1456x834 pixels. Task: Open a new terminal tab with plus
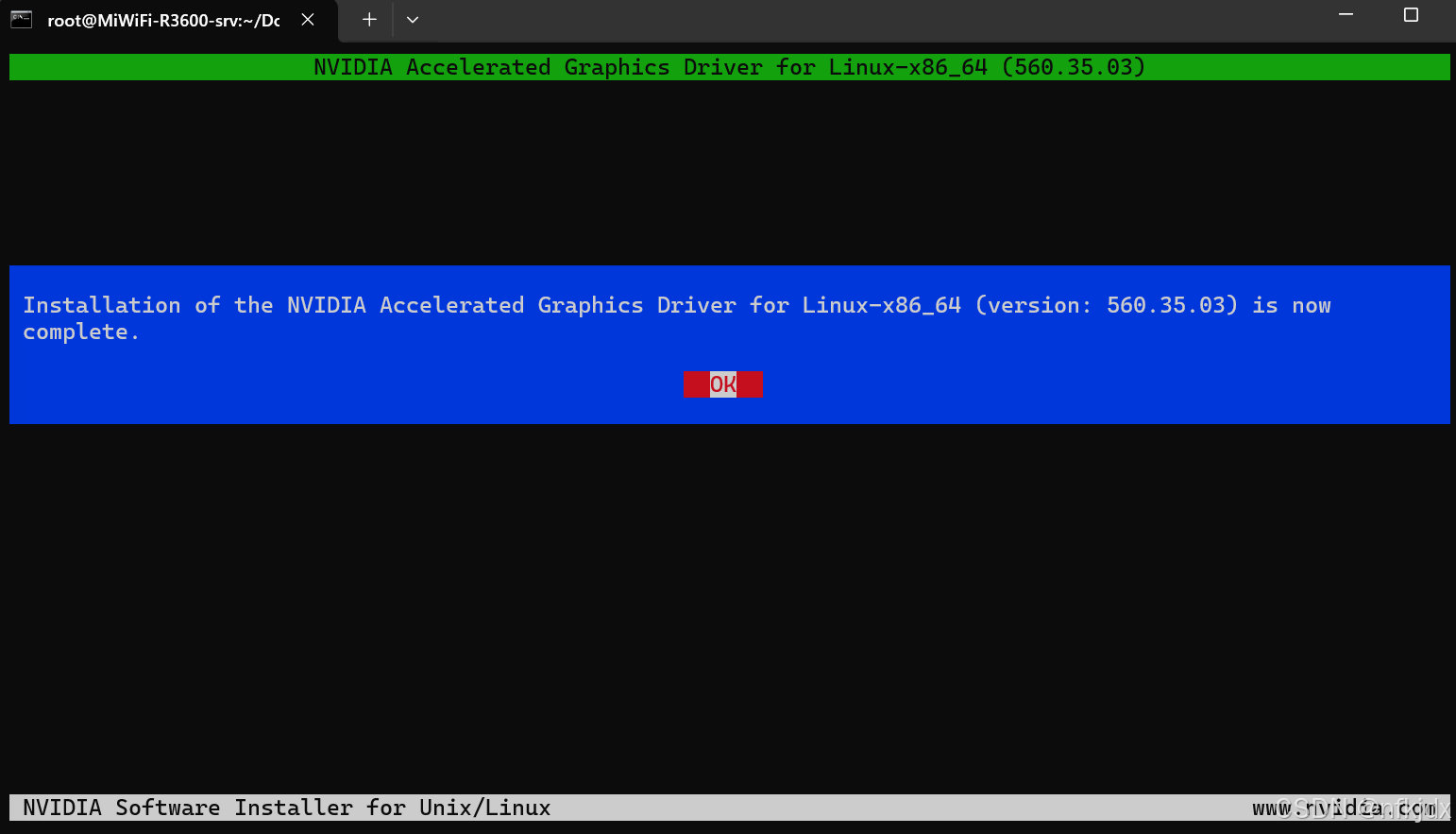pos(369,20)
